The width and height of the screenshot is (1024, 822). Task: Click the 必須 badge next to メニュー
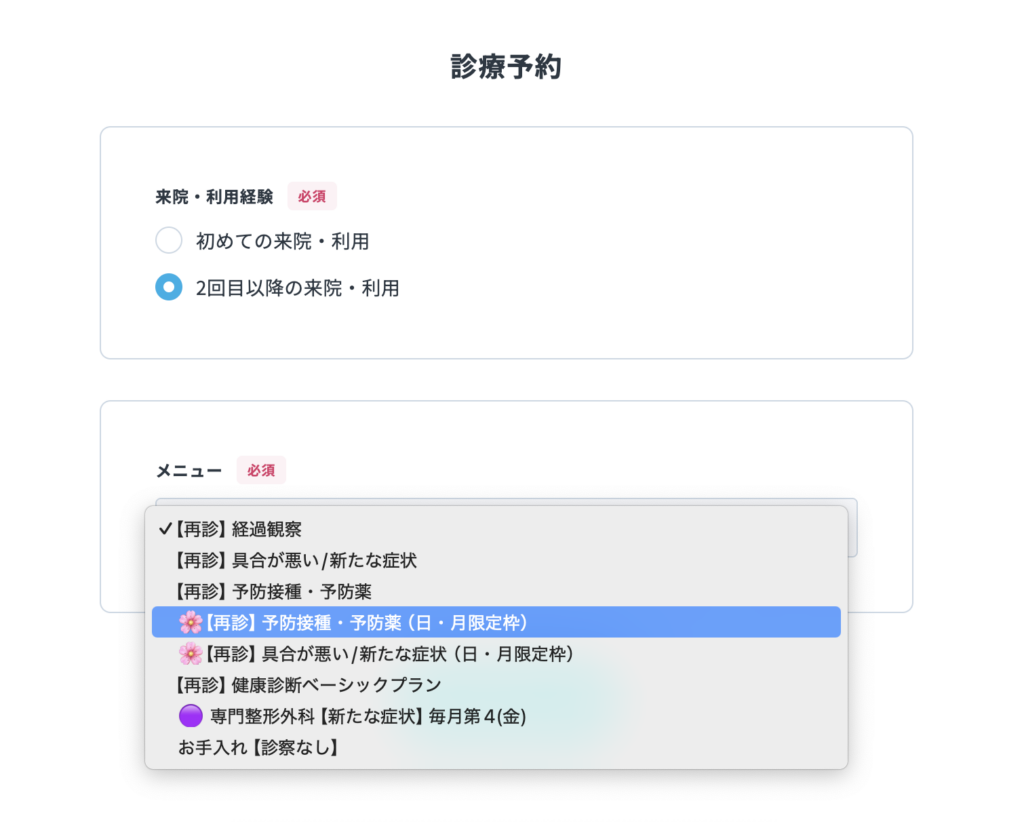click(261, 470)
